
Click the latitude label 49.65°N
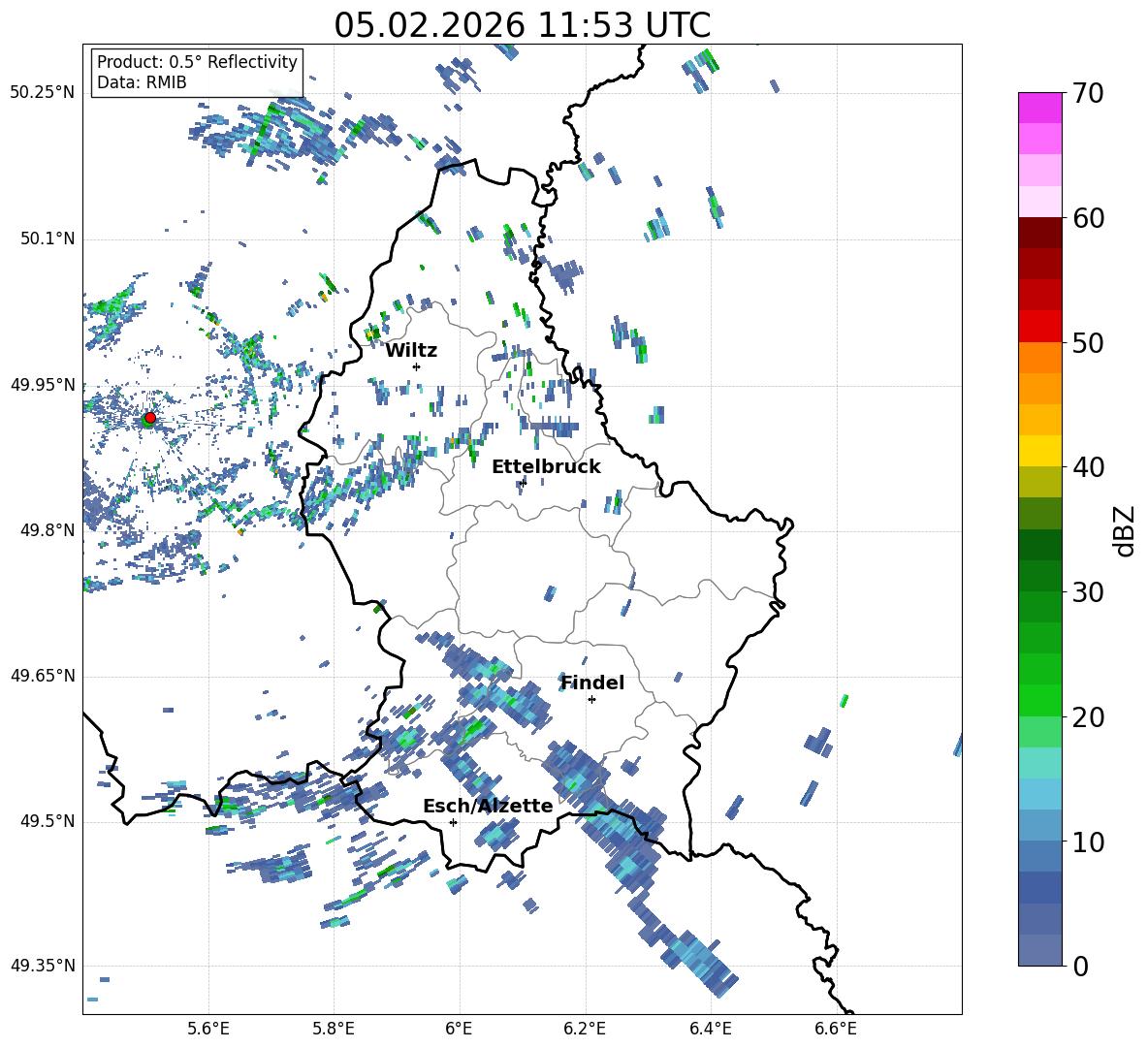[x=43, y=675]
